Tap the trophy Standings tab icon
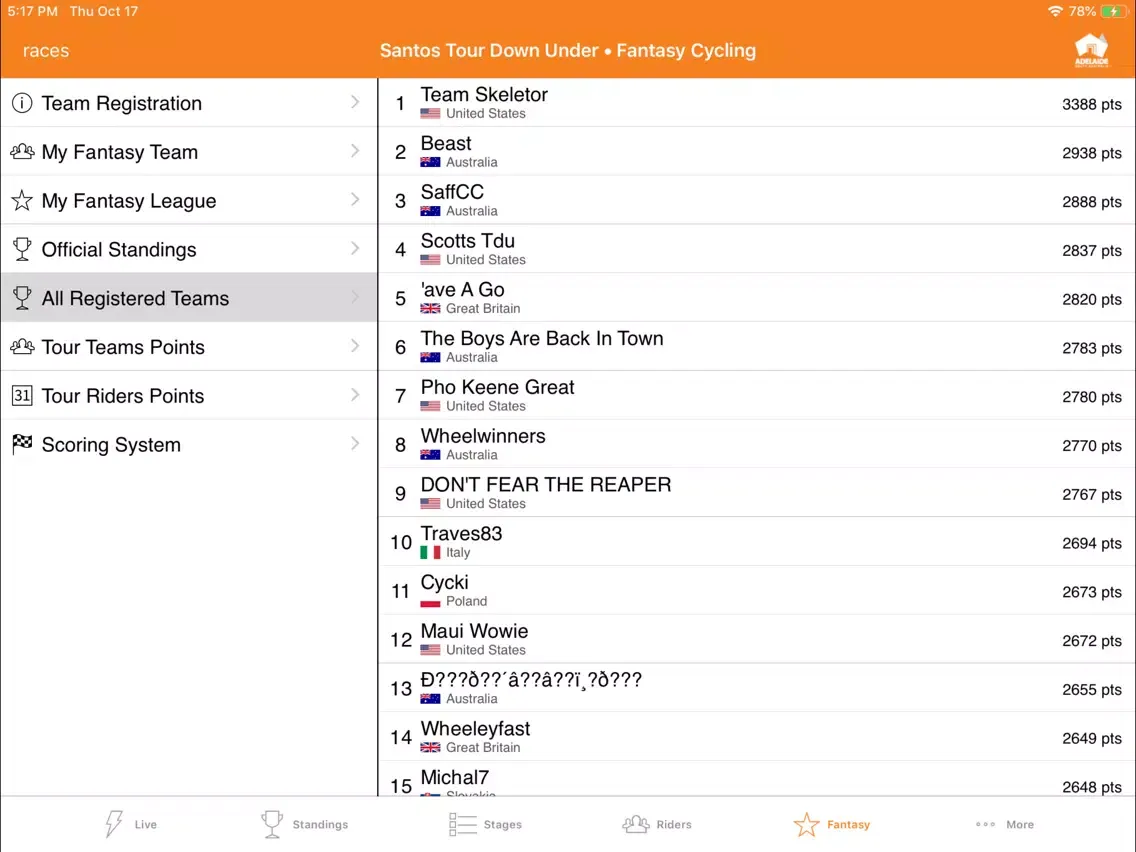The image size is (1136, 852). coord(272,824)
